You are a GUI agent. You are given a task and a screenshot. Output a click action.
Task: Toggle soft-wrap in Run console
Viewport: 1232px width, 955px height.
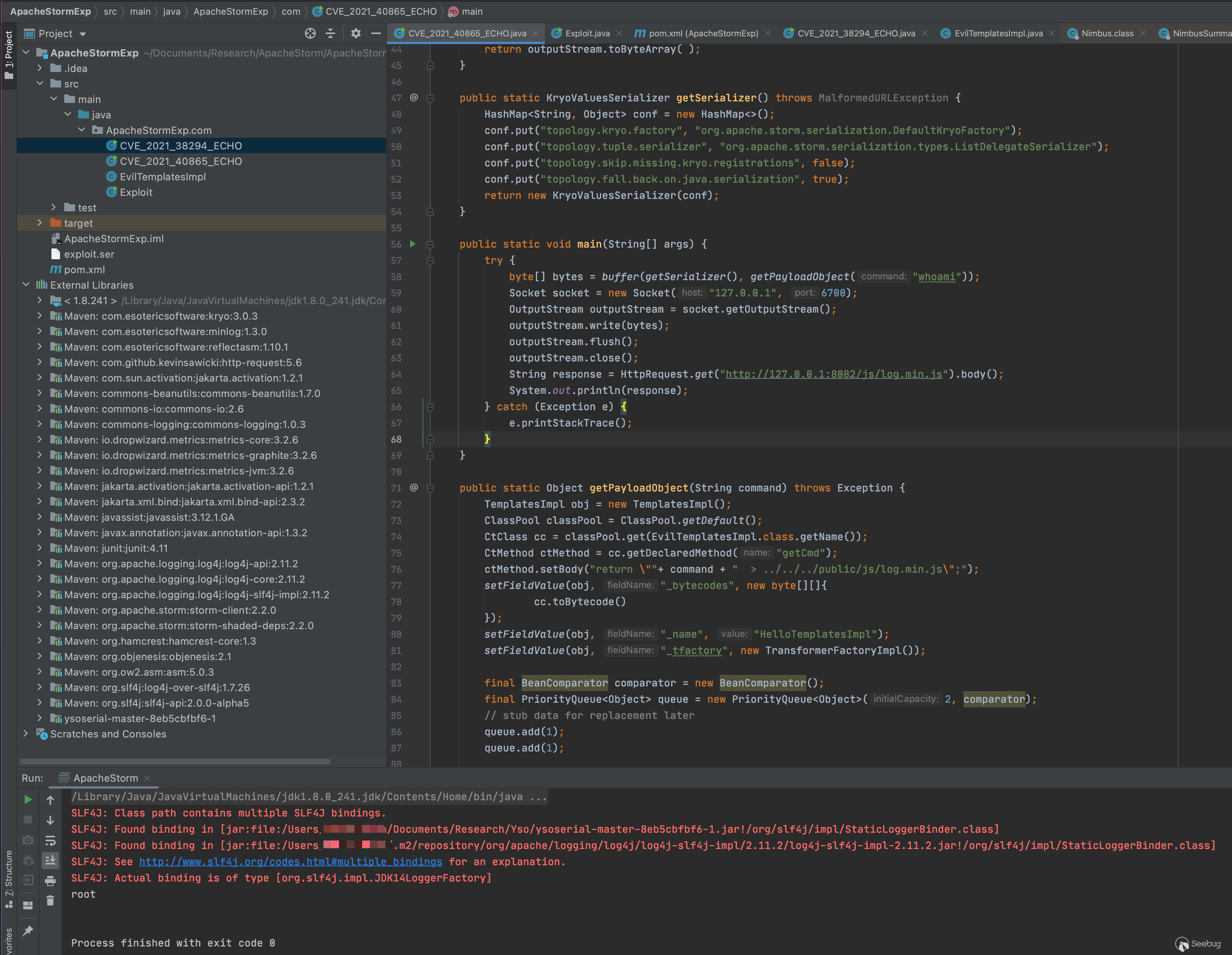tap(50, 840)
